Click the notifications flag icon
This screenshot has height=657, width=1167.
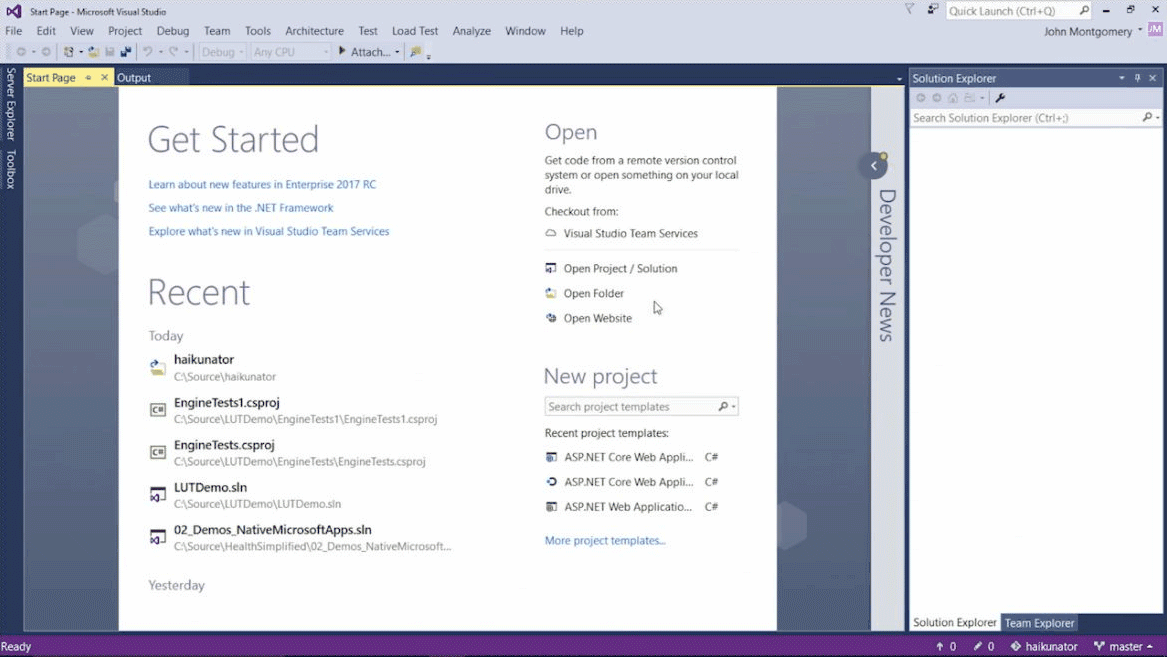909,10
